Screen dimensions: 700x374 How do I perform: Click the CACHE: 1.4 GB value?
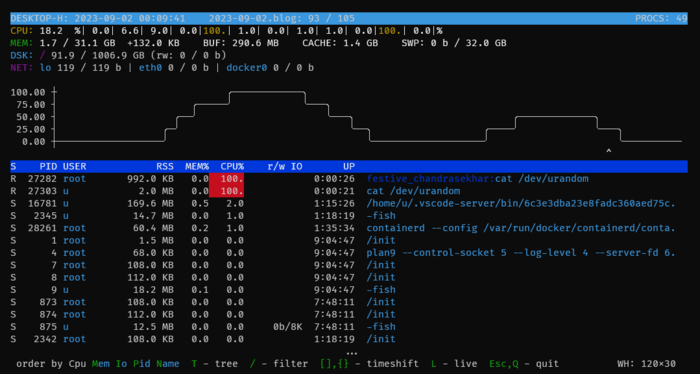[x=340, y=43]
